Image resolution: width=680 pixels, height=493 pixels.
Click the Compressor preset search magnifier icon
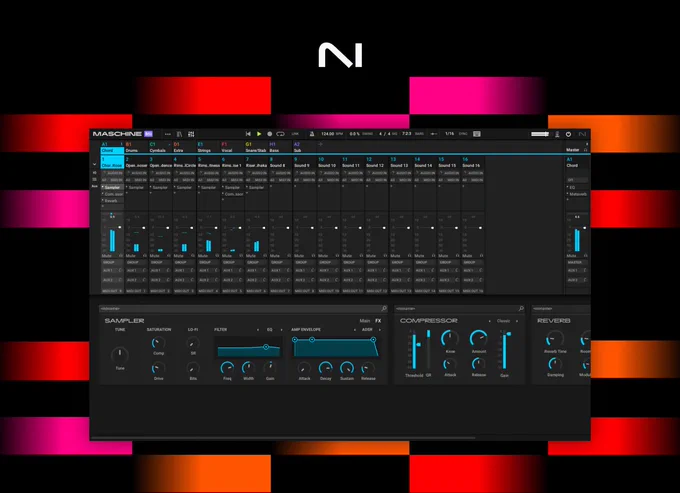(x=521, y=308)
